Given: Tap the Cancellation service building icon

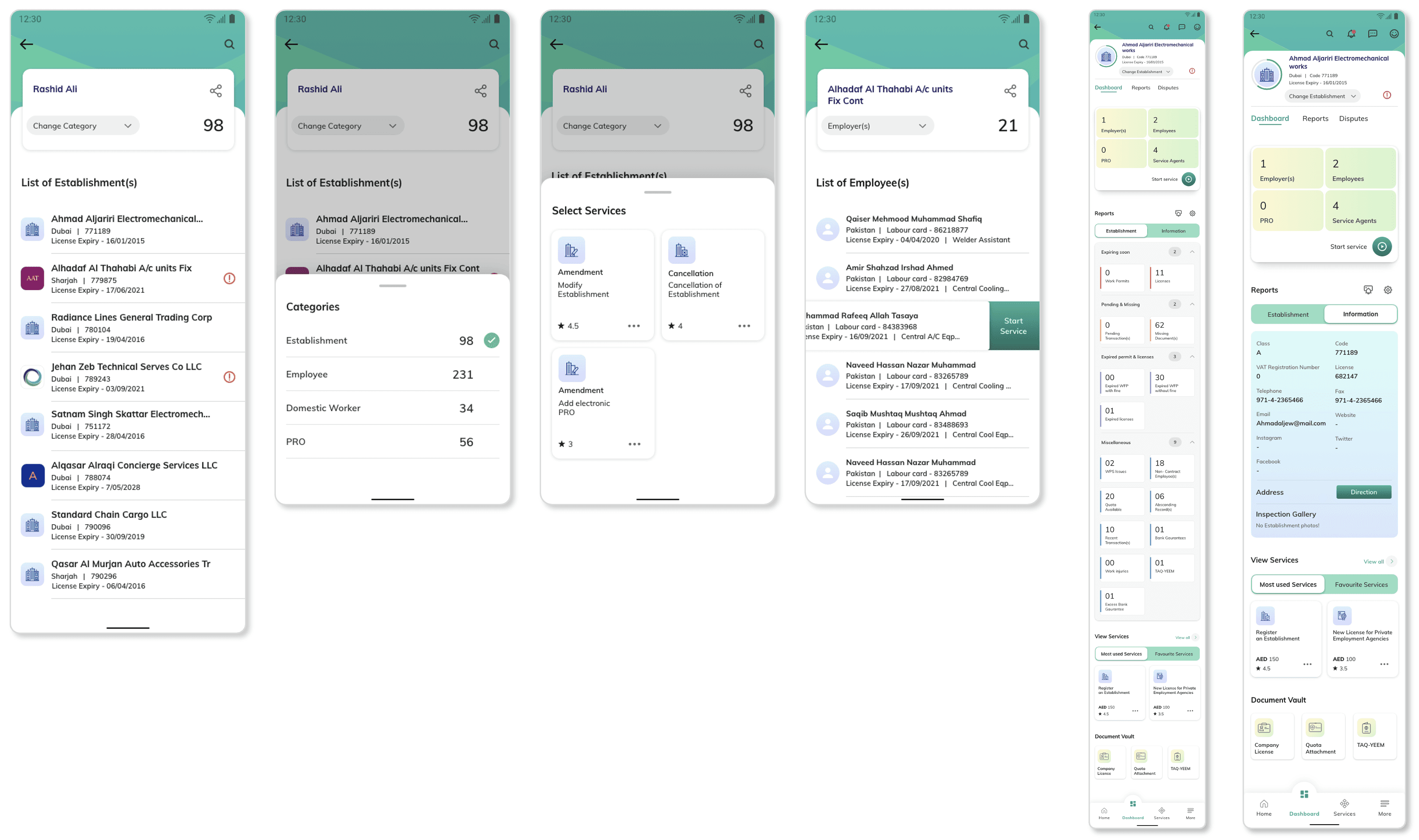Looking at the screenshot, I should pos(682,250).
